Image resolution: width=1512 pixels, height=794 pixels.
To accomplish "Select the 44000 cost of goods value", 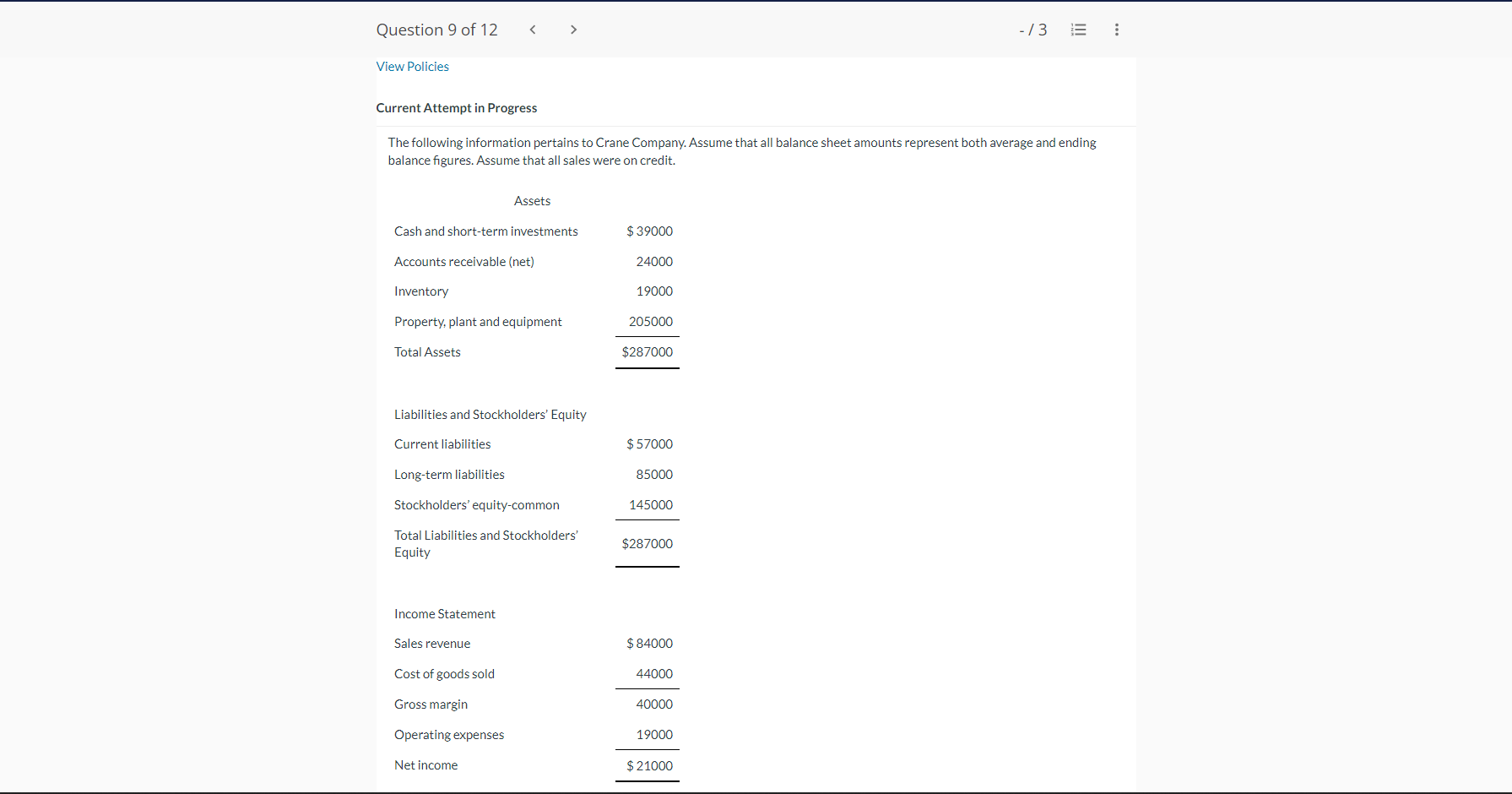I will click(654, 674).
